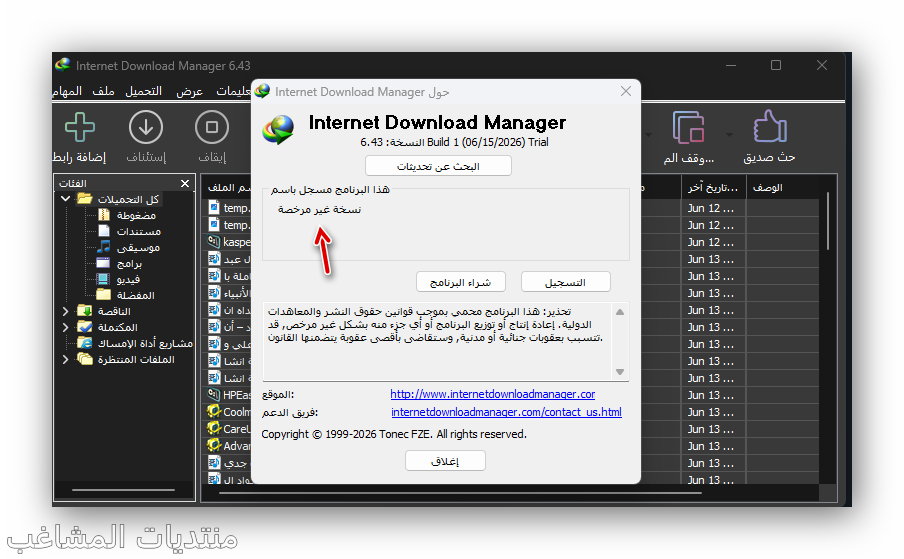Screen dimensions: 904x559
Task: Select the kaspe file row
Action: [229, 241]
